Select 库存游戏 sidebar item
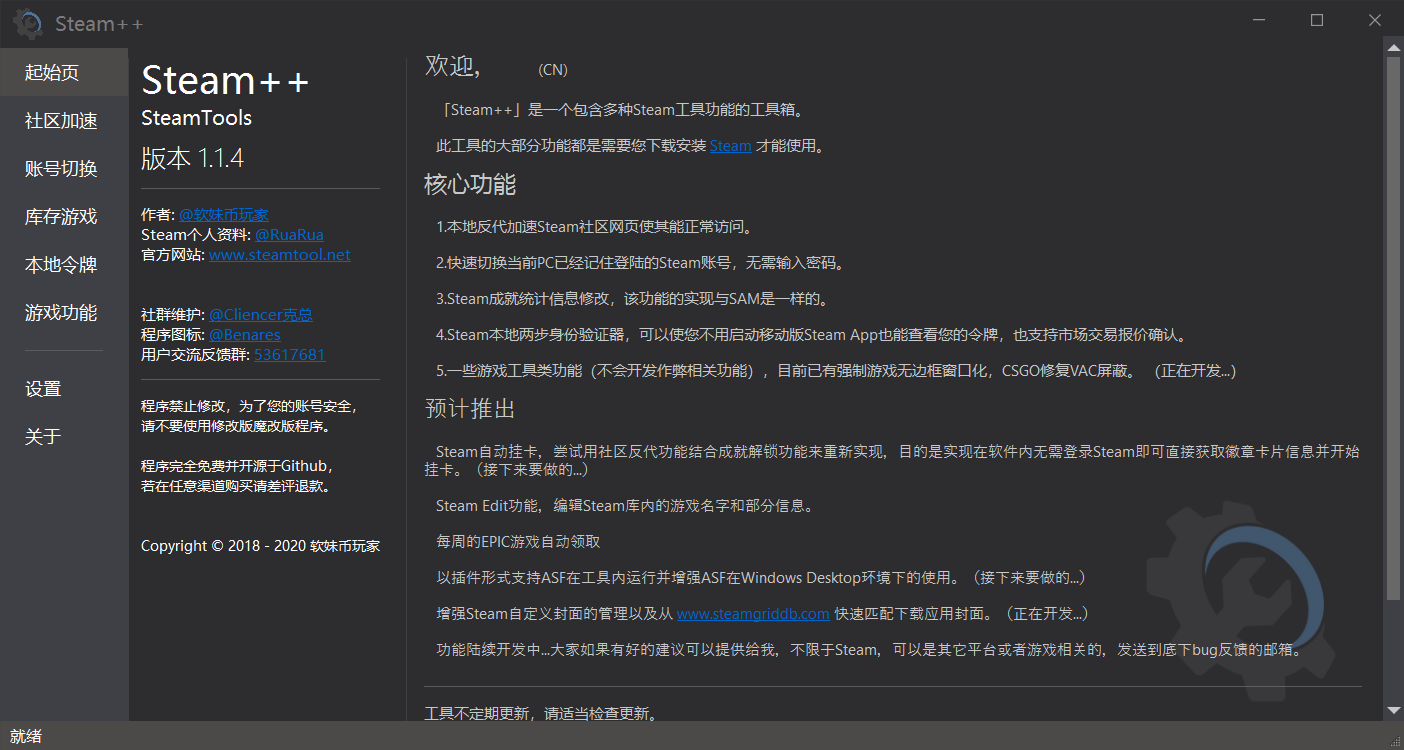Image resolution: width=1404 pixels, height=750 pixels. tap(64, 217)
